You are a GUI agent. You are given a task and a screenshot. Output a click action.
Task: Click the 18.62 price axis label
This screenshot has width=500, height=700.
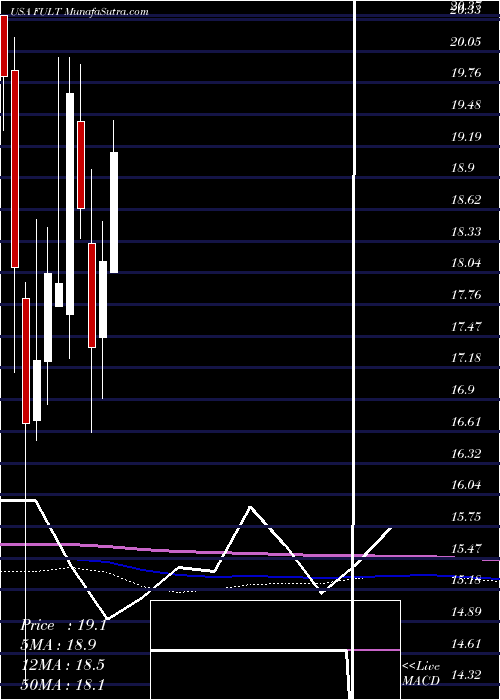tap(466, 200)
